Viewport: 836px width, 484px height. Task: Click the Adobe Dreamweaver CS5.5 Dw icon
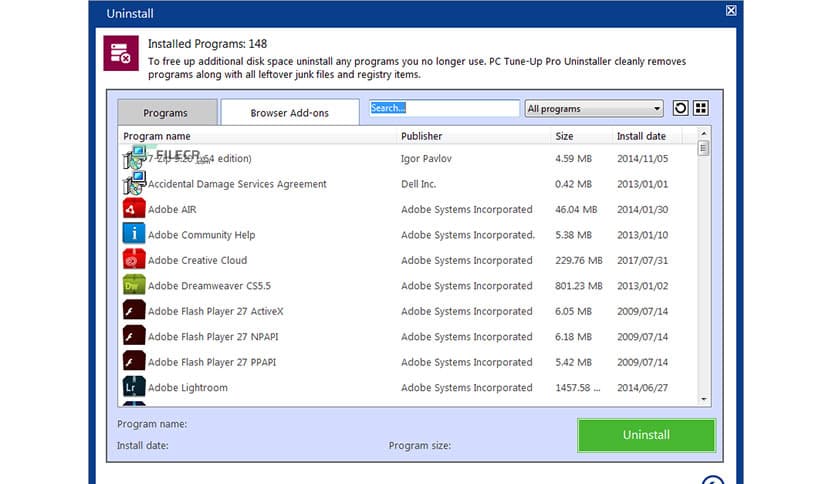click(x=134, y=286)
